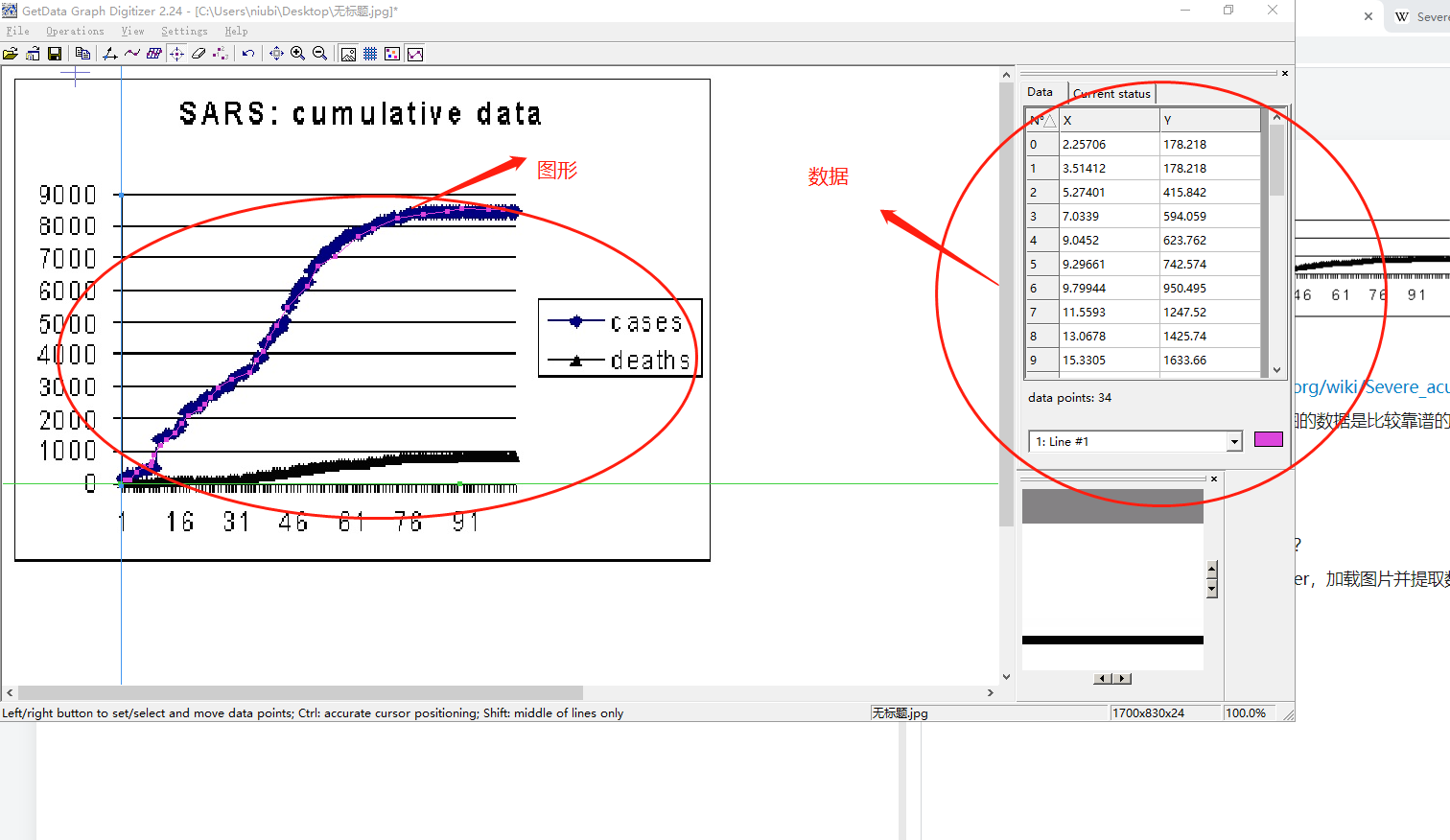Screen dimensions: 1450x840
Task: Switch to the Data tab
Action: click(x=1041, y=92)
